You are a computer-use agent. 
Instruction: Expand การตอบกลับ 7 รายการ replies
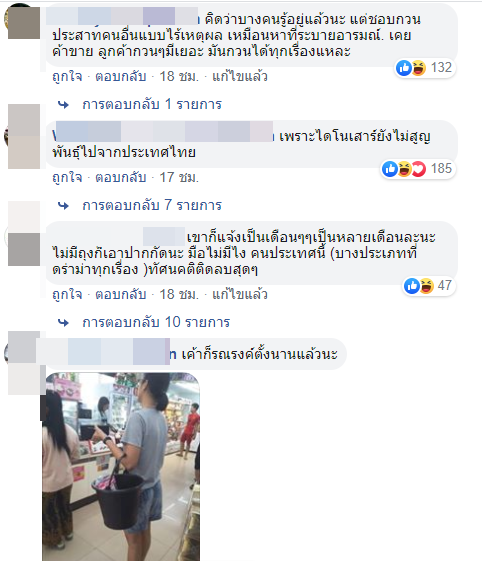point(152,205)
